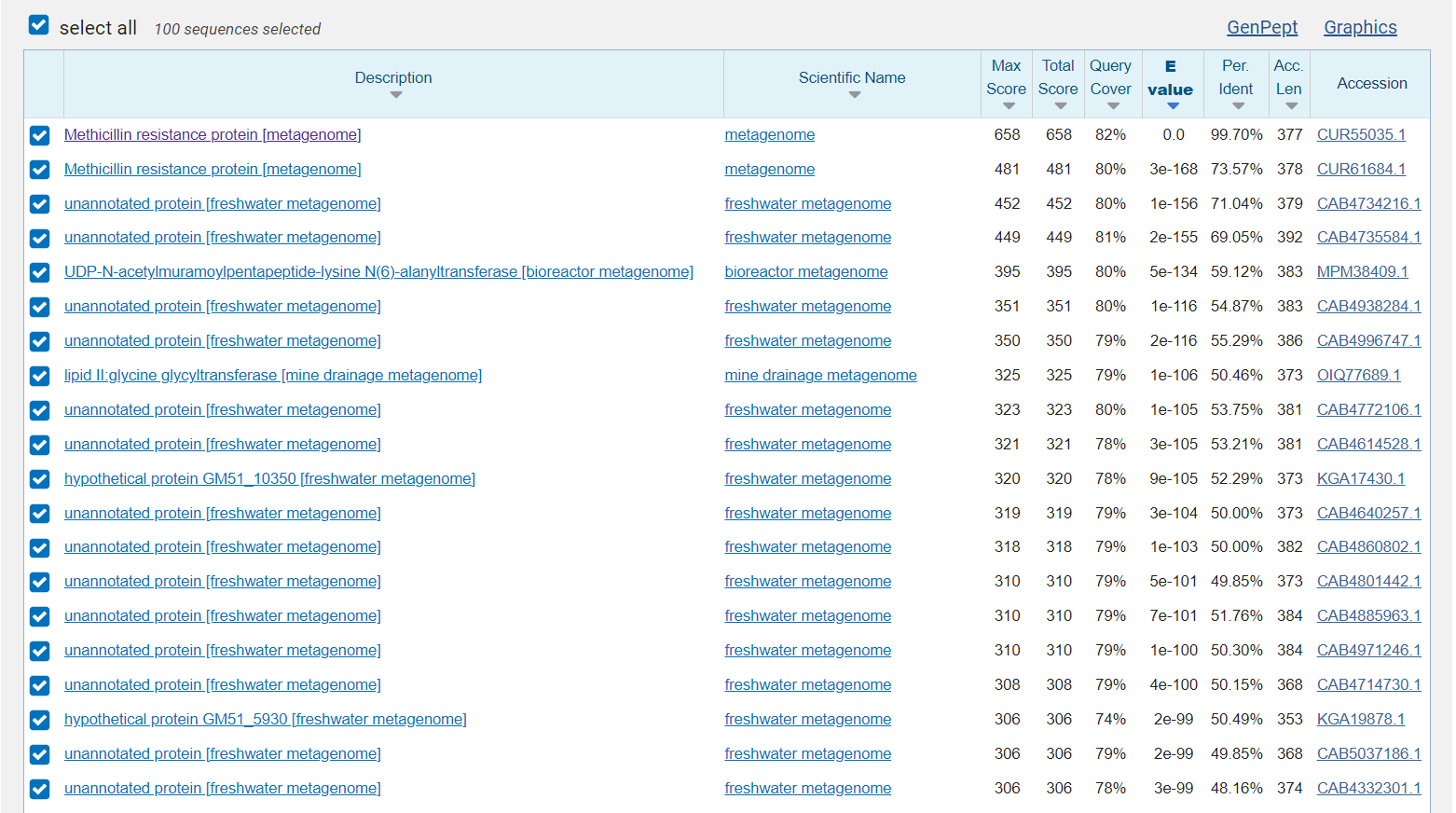
Task: Click the 99.70% identity value
Action: (1236, 134)
